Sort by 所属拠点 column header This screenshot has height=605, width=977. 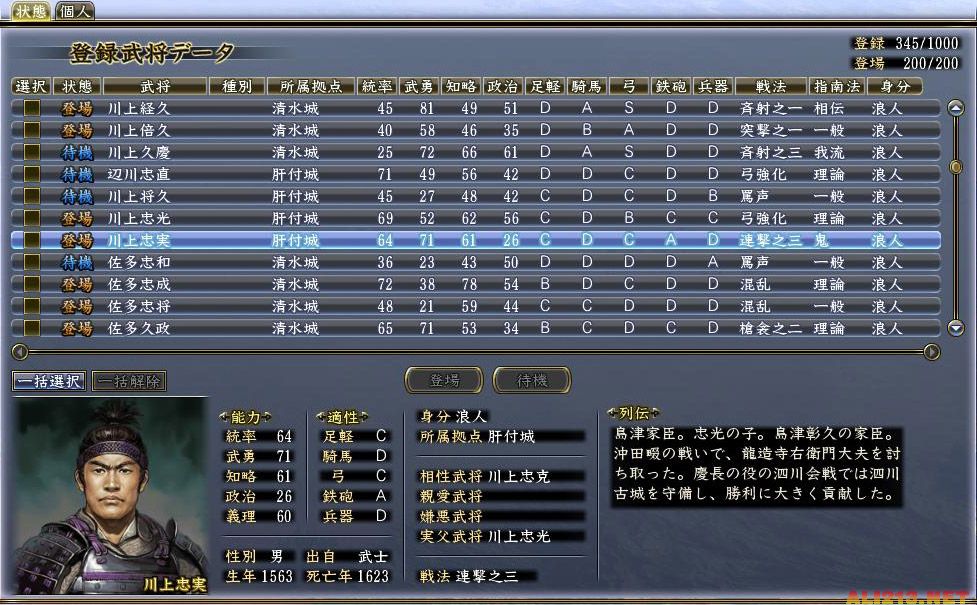(x=311, y=87)
